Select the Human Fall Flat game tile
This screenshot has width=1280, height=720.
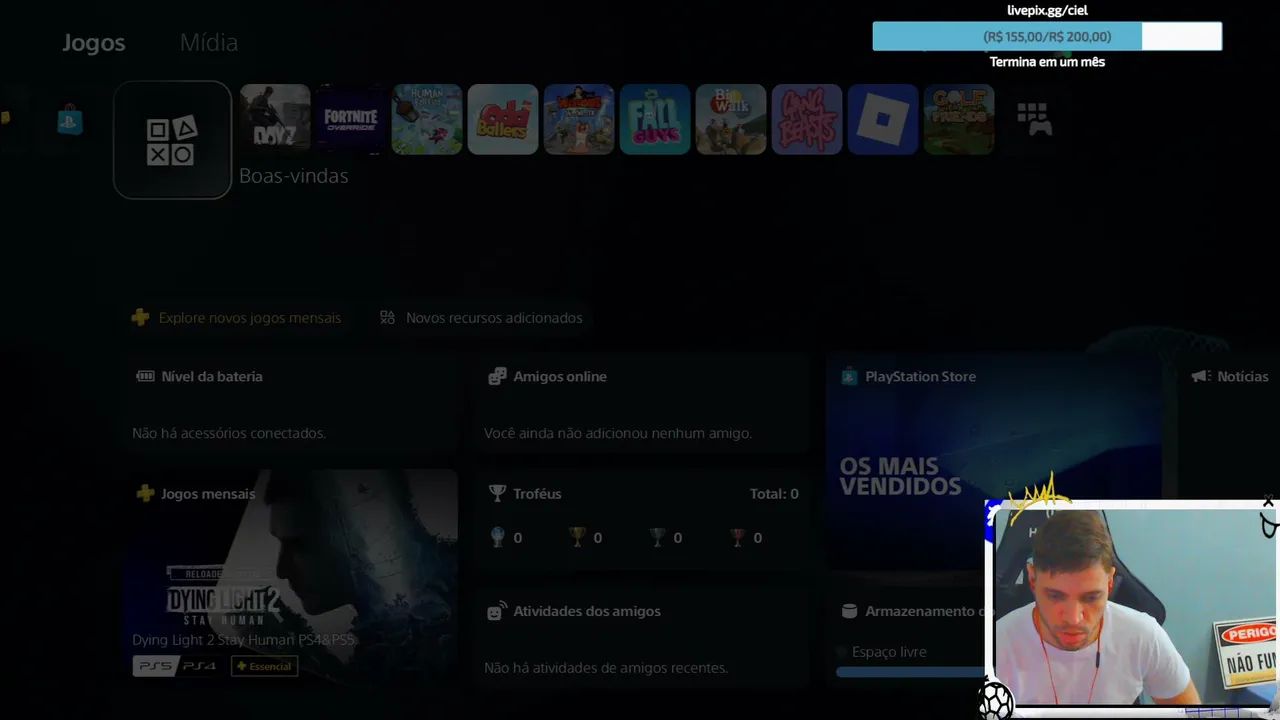427,119
